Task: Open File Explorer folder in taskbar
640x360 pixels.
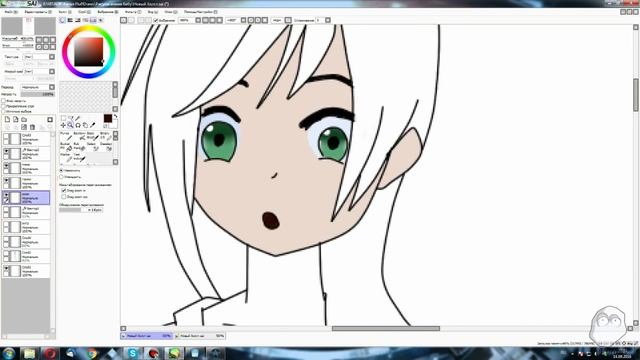Action: (29, 353)
